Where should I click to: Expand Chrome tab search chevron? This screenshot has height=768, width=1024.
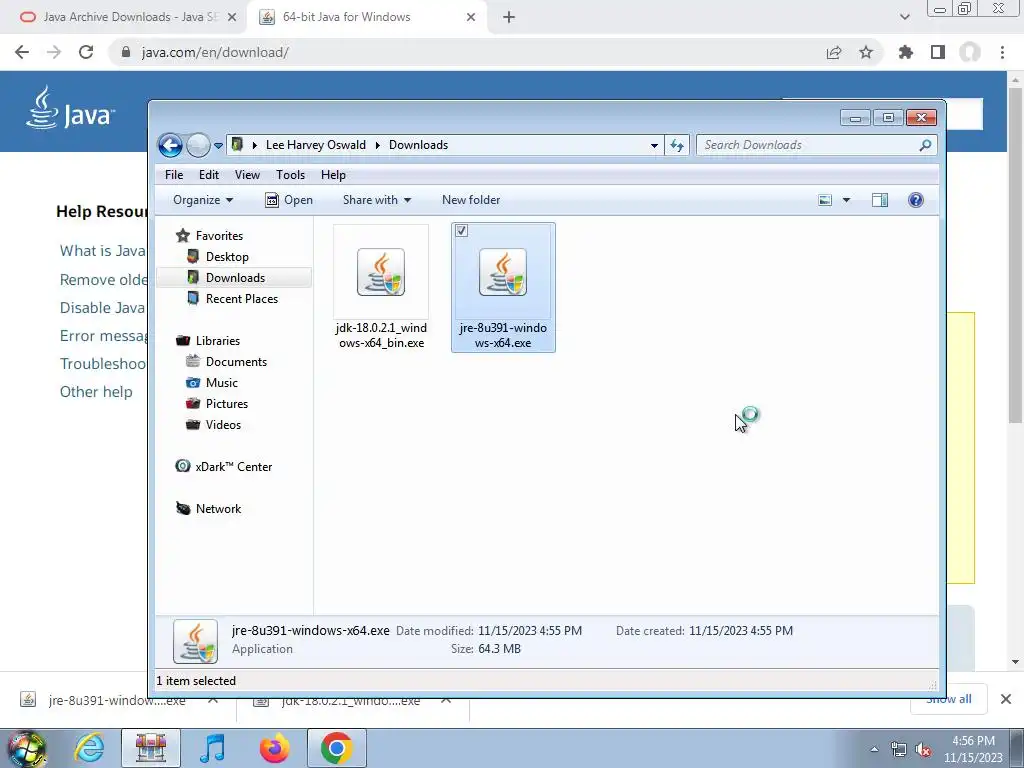(x=904, y=17)
